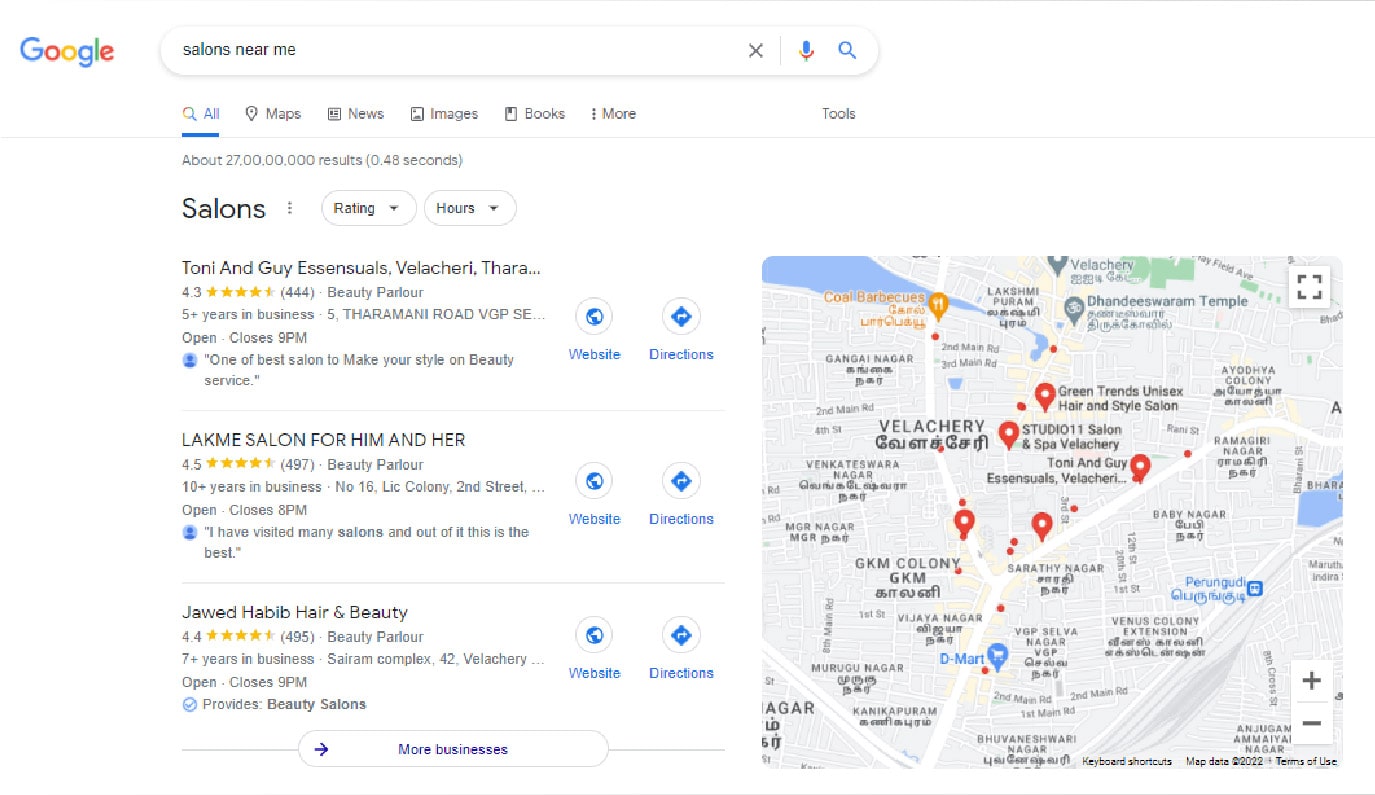Screen dimensions: 1375x795
Task: Submit search with magnifier icon
Action: (847, 50)
